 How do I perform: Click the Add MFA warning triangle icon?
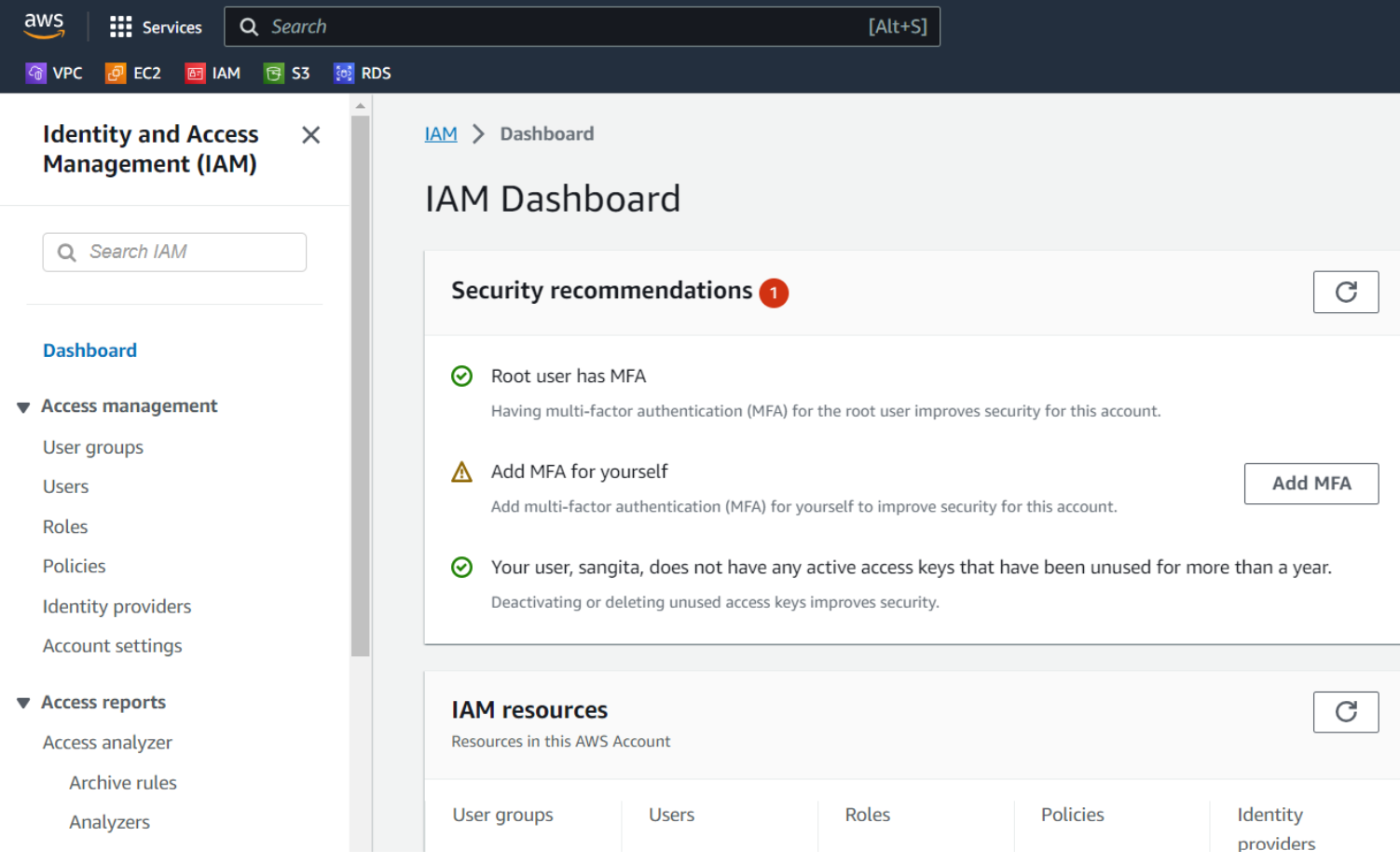coord(461,472)
